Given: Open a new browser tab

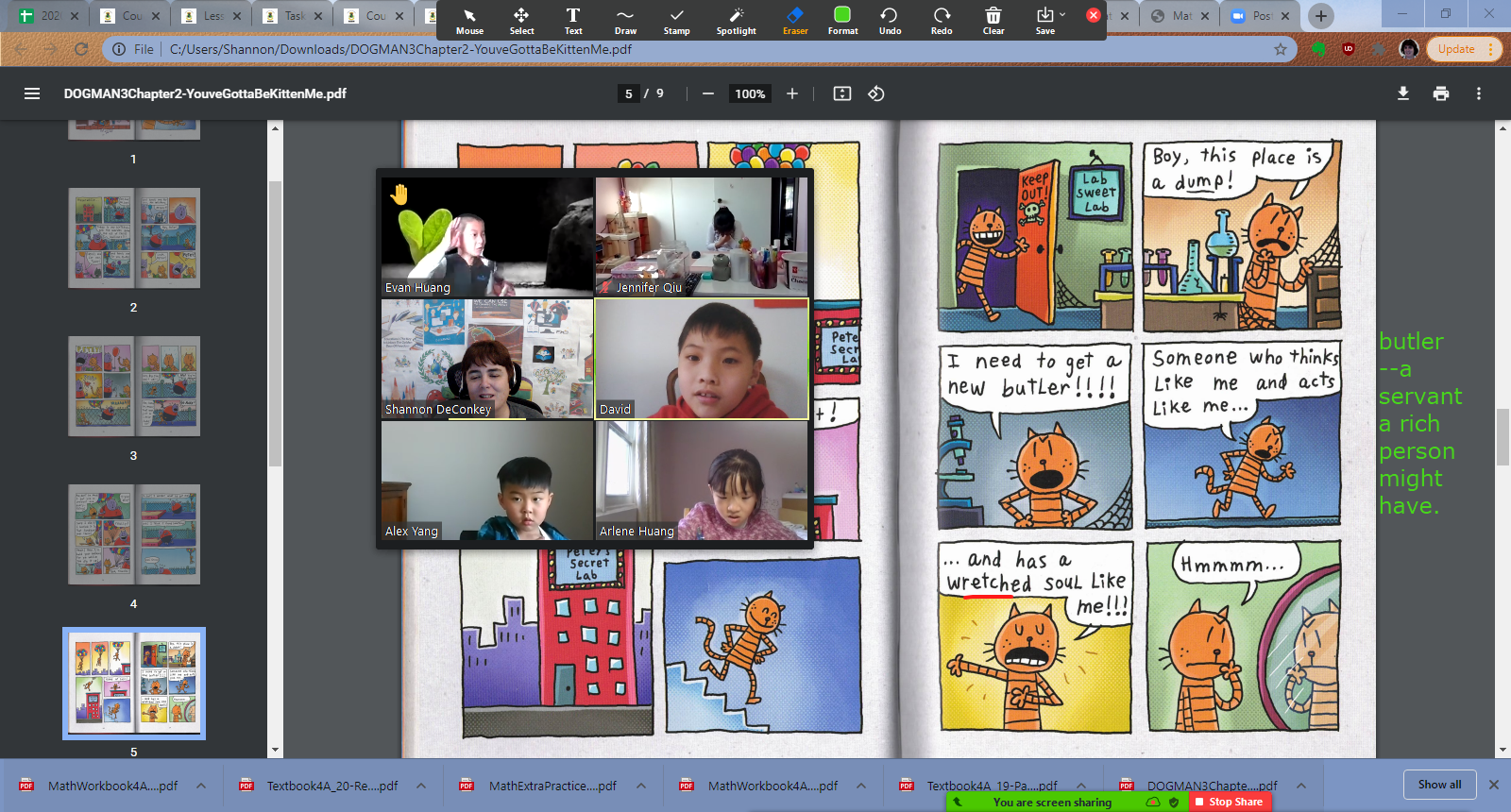Looking at the screenshot, I should [1321, 15].
